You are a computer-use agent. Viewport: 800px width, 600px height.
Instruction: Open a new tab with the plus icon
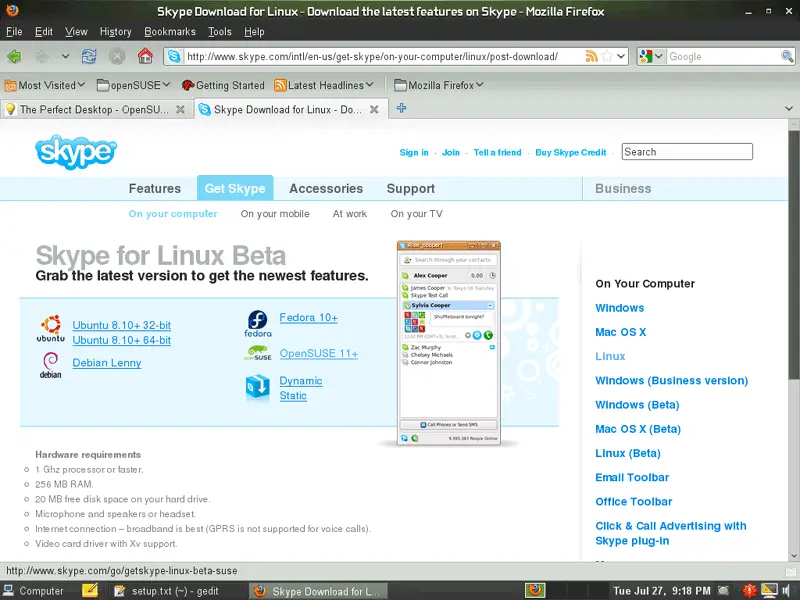click(402, 108)
